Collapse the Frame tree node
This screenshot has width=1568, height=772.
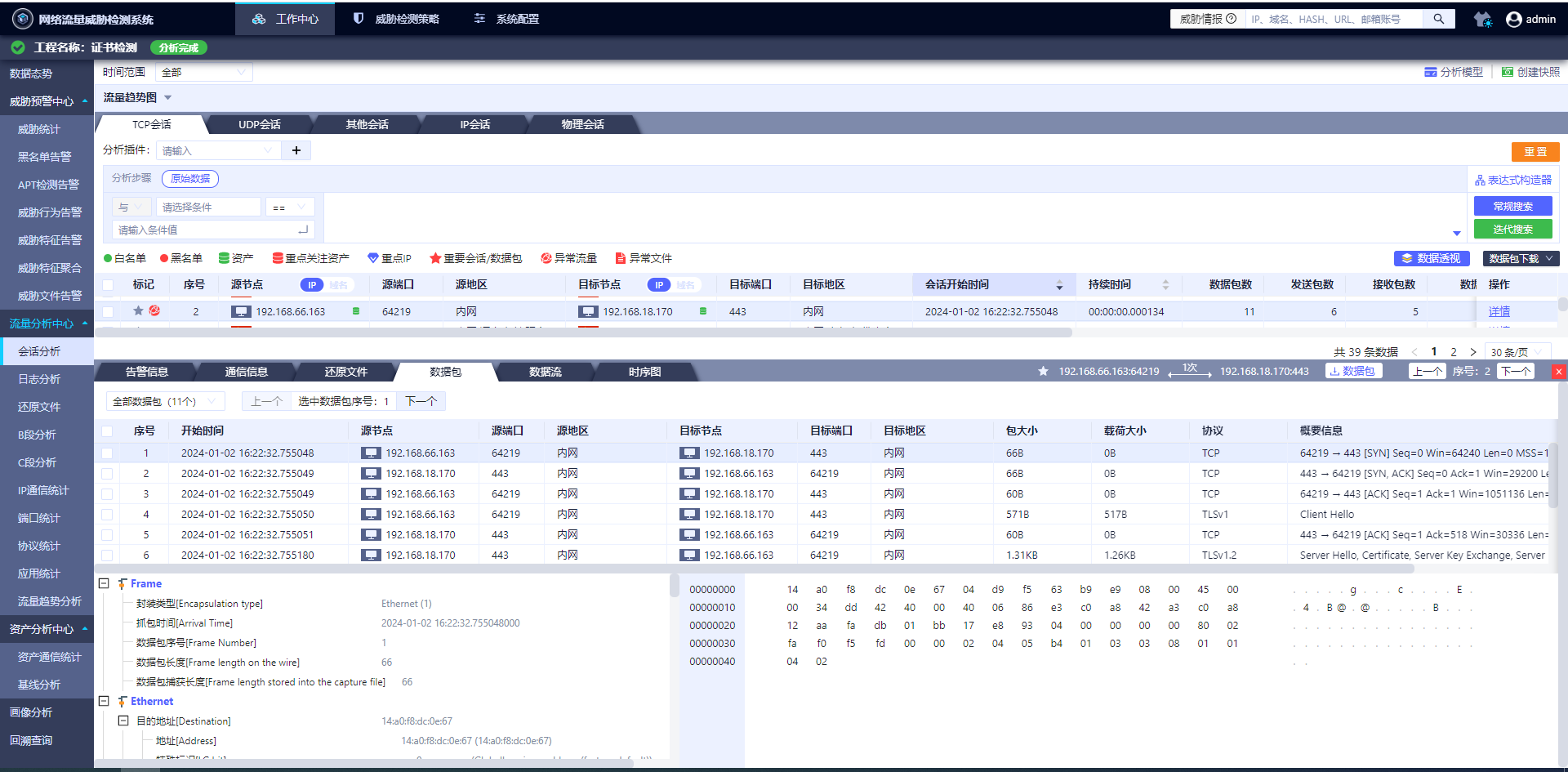104,583
